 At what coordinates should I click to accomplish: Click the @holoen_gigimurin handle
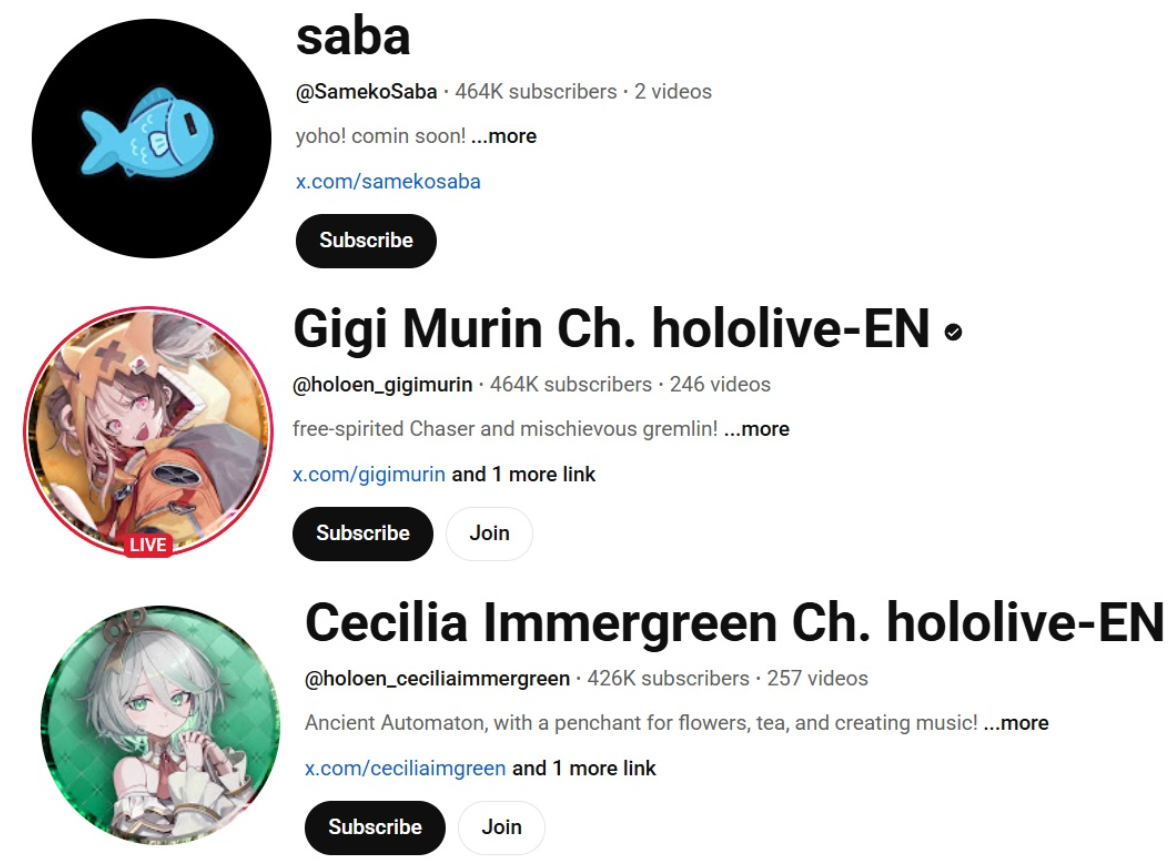coord(382,384)
